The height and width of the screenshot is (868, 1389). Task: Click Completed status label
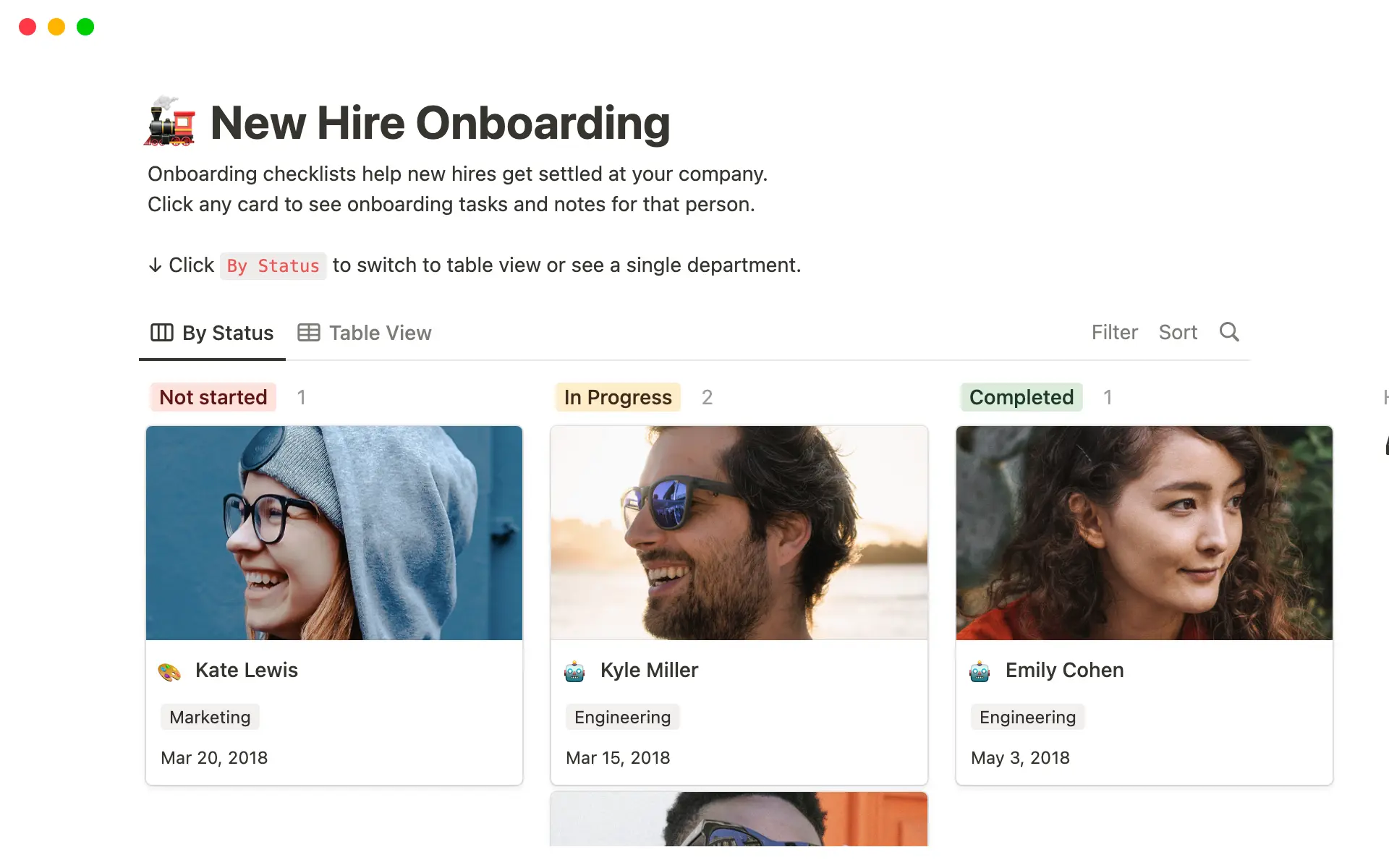1020,397
